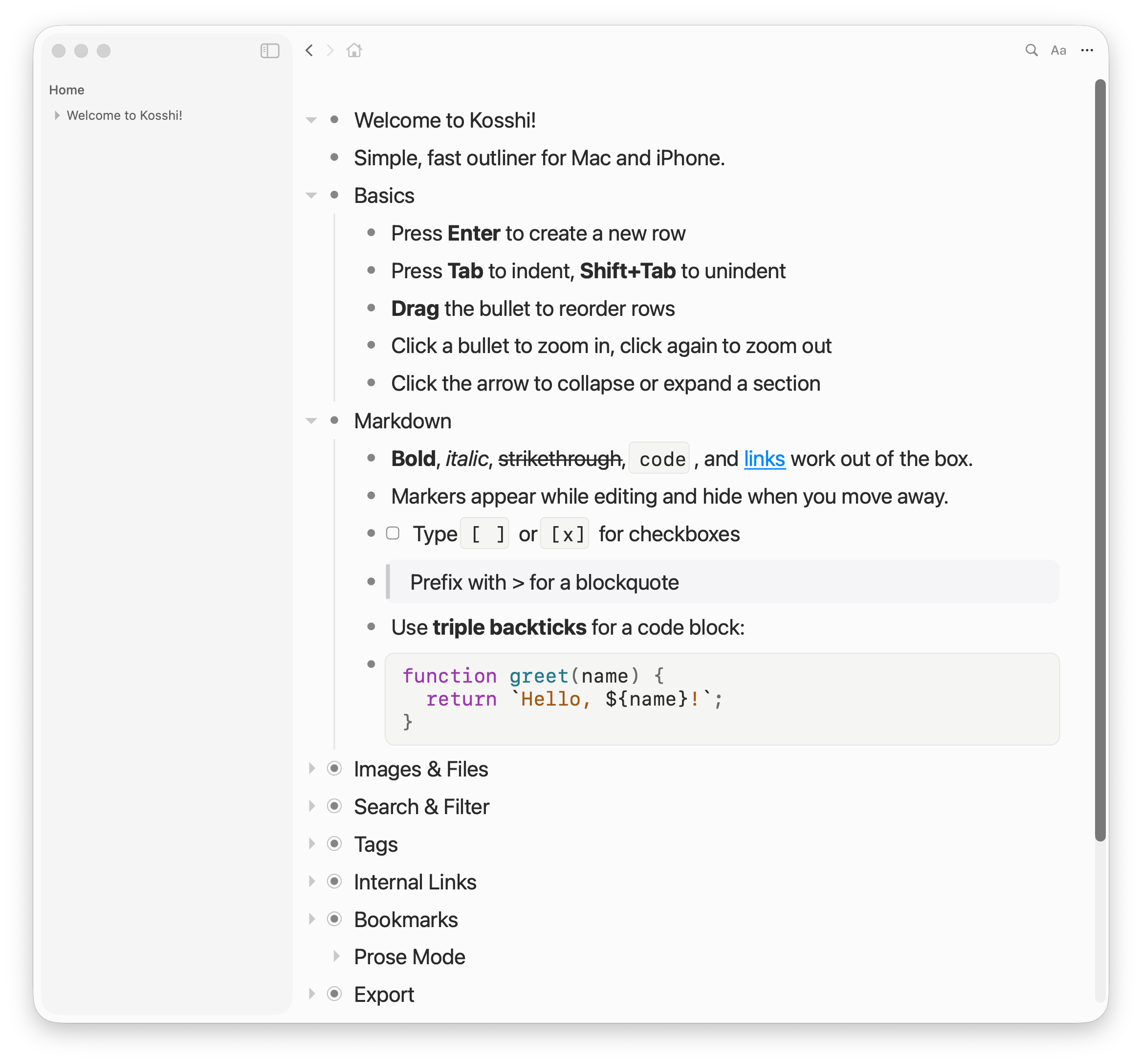
Task: Select Home in the sidebar
Action: (x=66, y=90)
